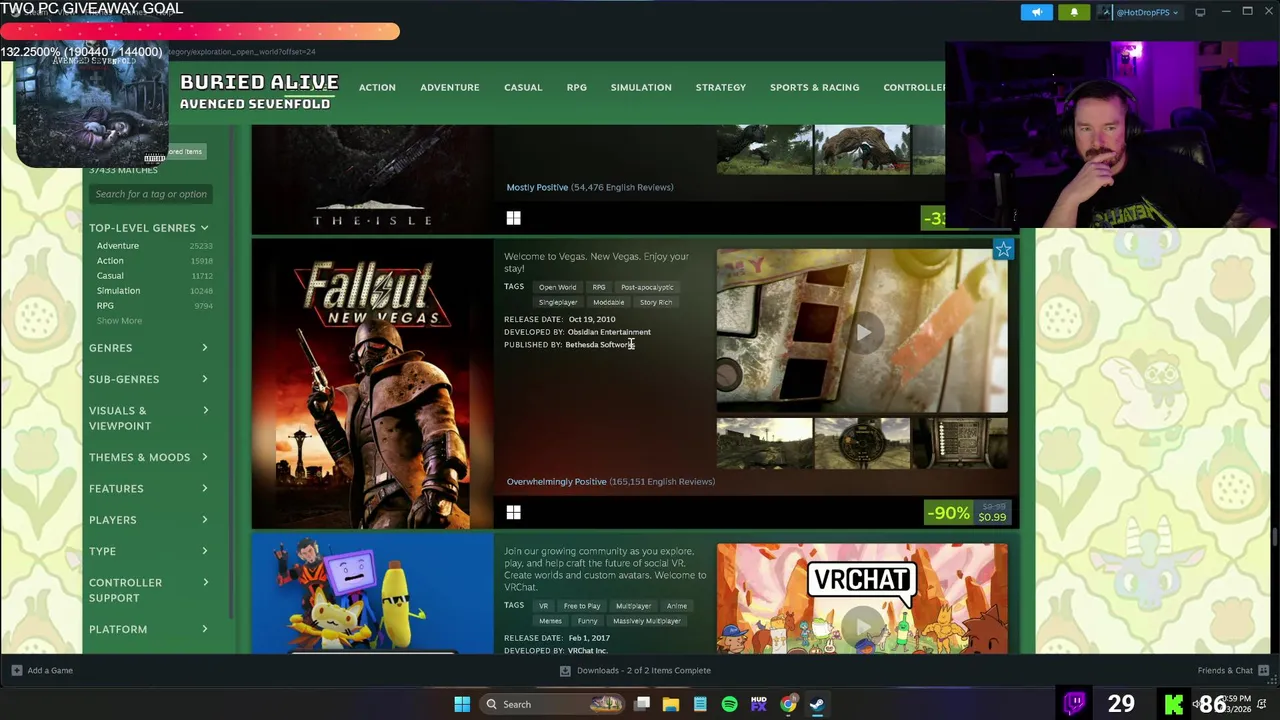
Task: Click the Massively Multiplayer tag
Action: [x=647, y=621]
